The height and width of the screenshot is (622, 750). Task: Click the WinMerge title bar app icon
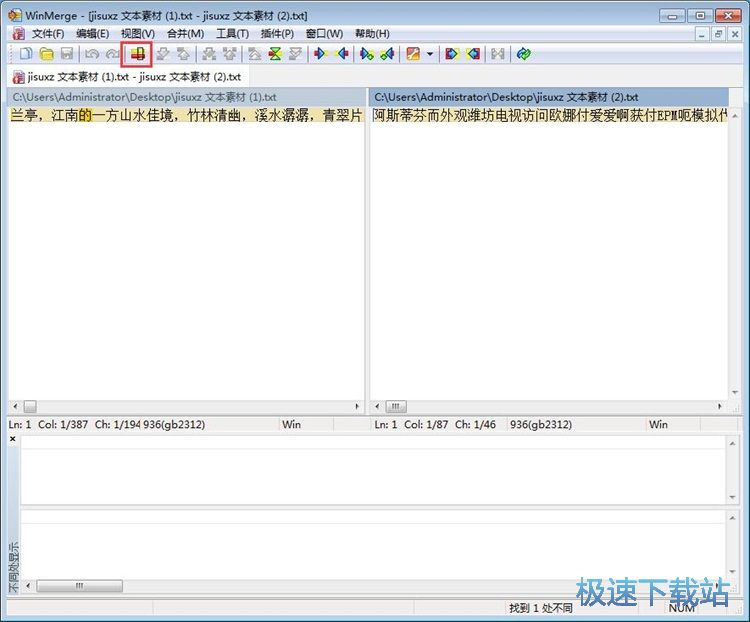(15, 15)
